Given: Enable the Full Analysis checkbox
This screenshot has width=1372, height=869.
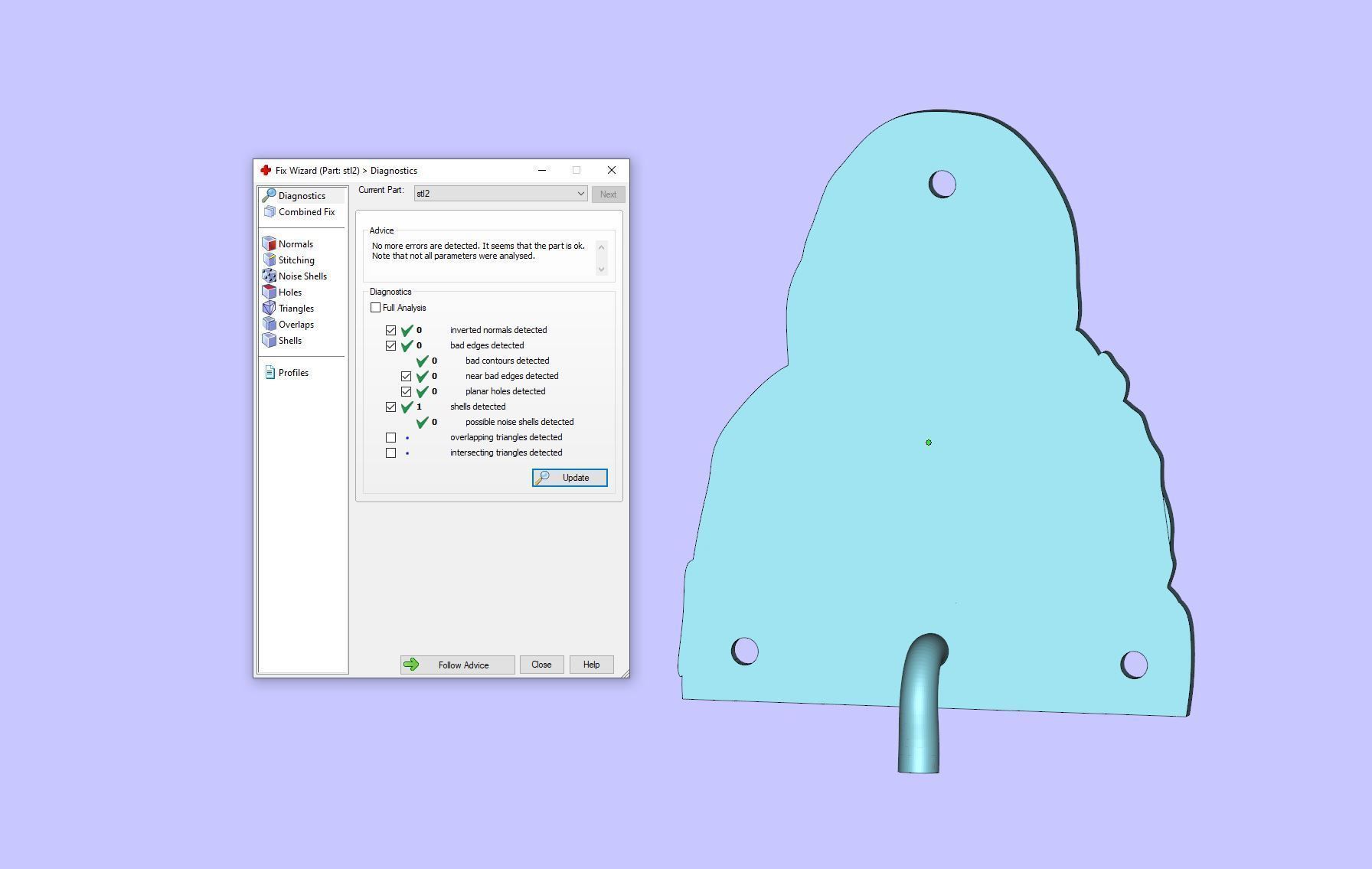Looking at the screenshot, I should click(375, 308).
